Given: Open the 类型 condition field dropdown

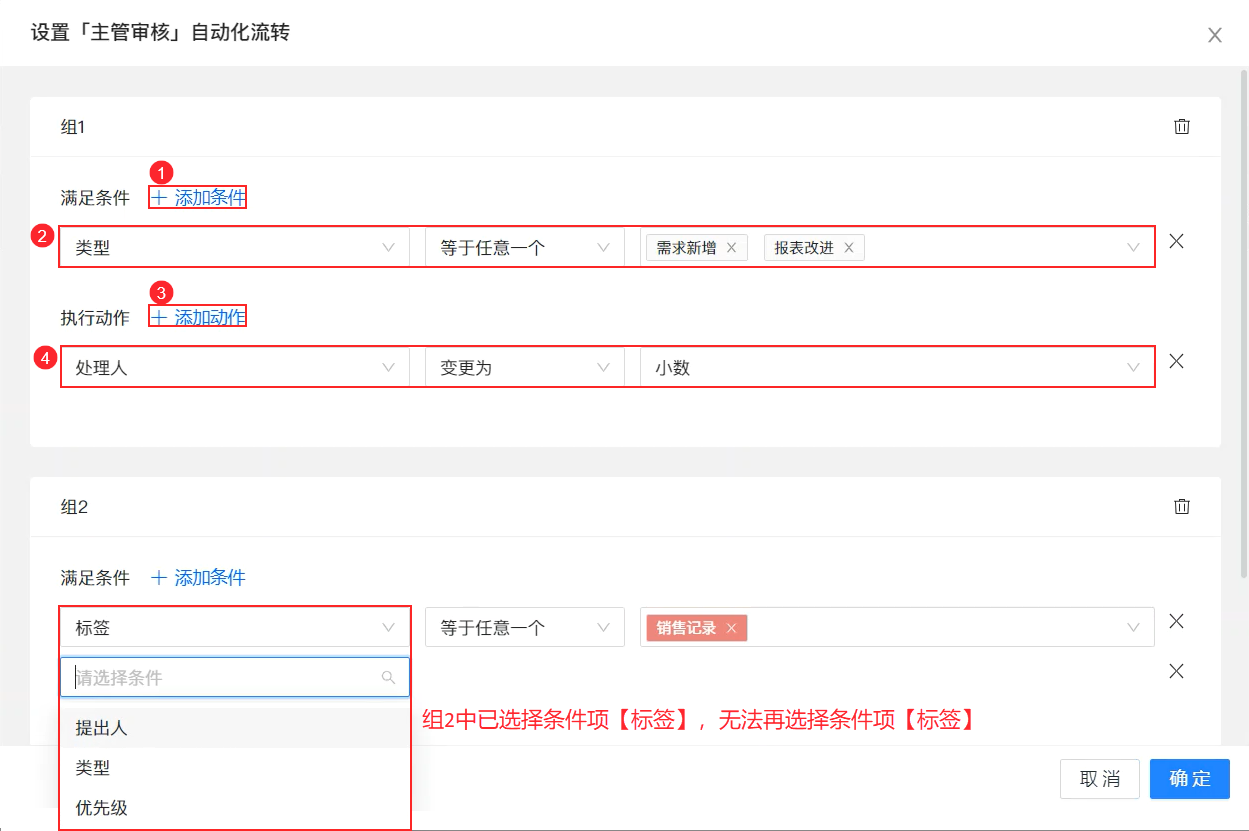Looking at the screenshot, I should pos(235,247).
